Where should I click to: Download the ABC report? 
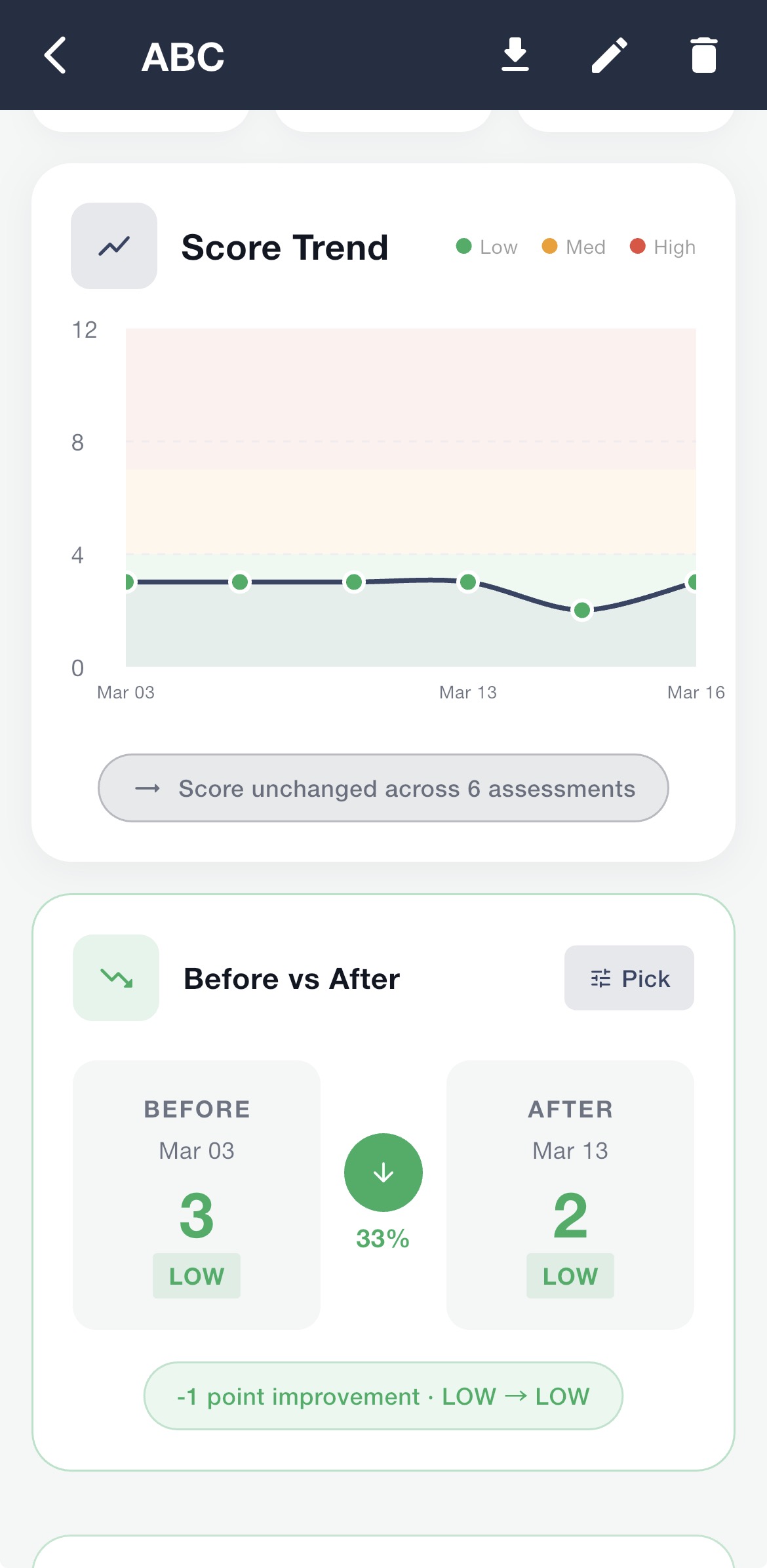click(515, 55)
